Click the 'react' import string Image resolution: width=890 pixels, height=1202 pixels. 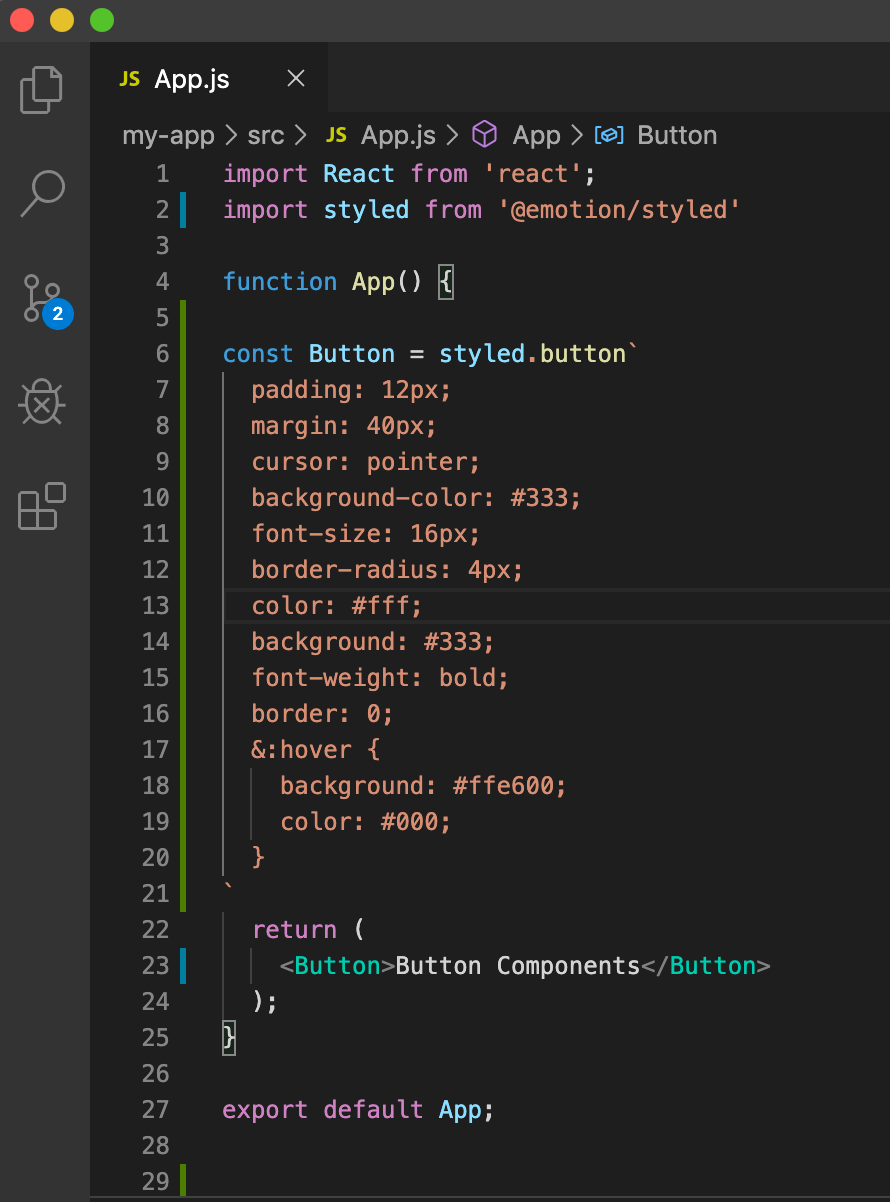click(533, 174)
